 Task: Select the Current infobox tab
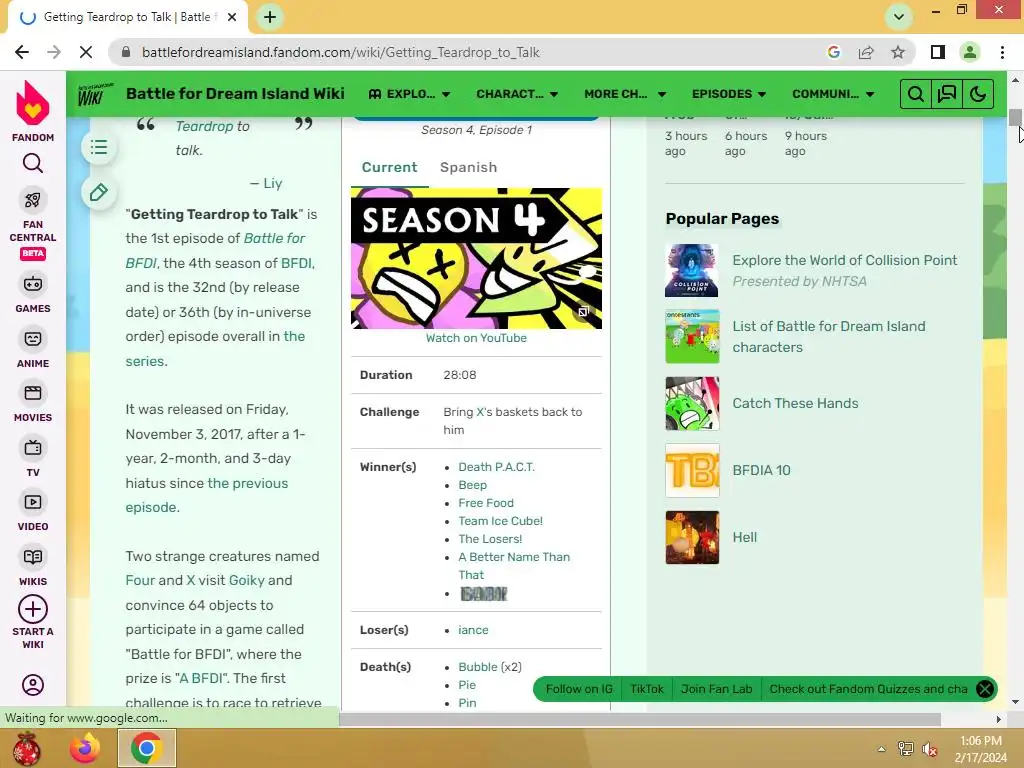[x=389, y=167]
